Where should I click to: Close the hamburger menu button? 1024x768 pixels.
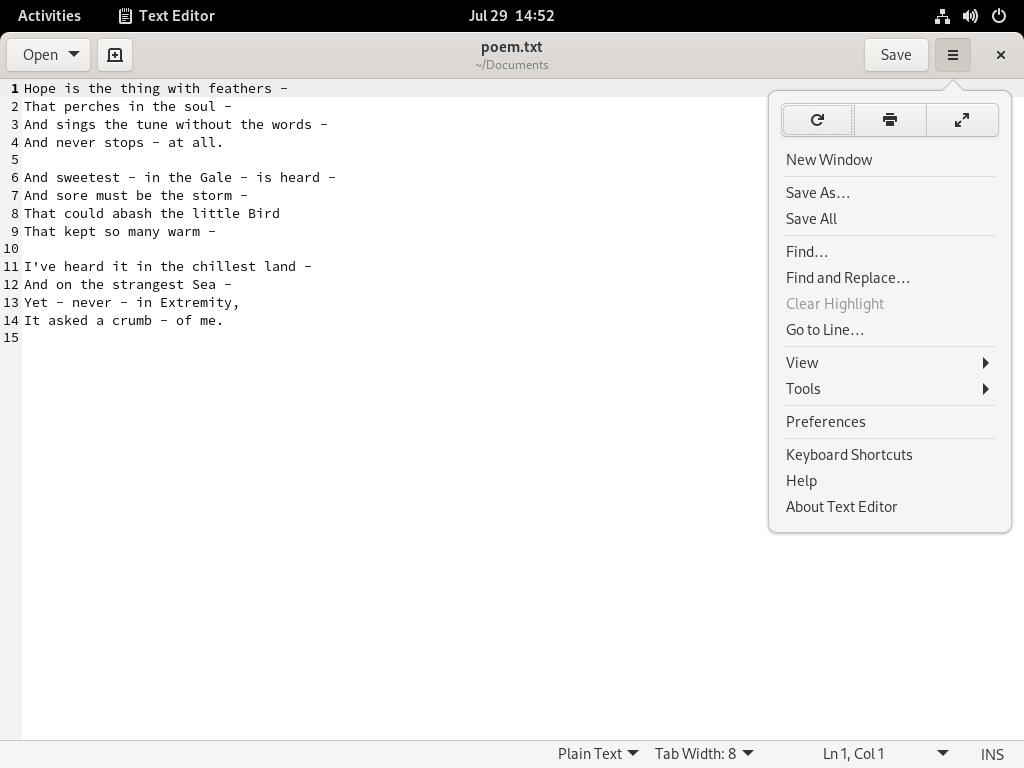pos(953,55)
